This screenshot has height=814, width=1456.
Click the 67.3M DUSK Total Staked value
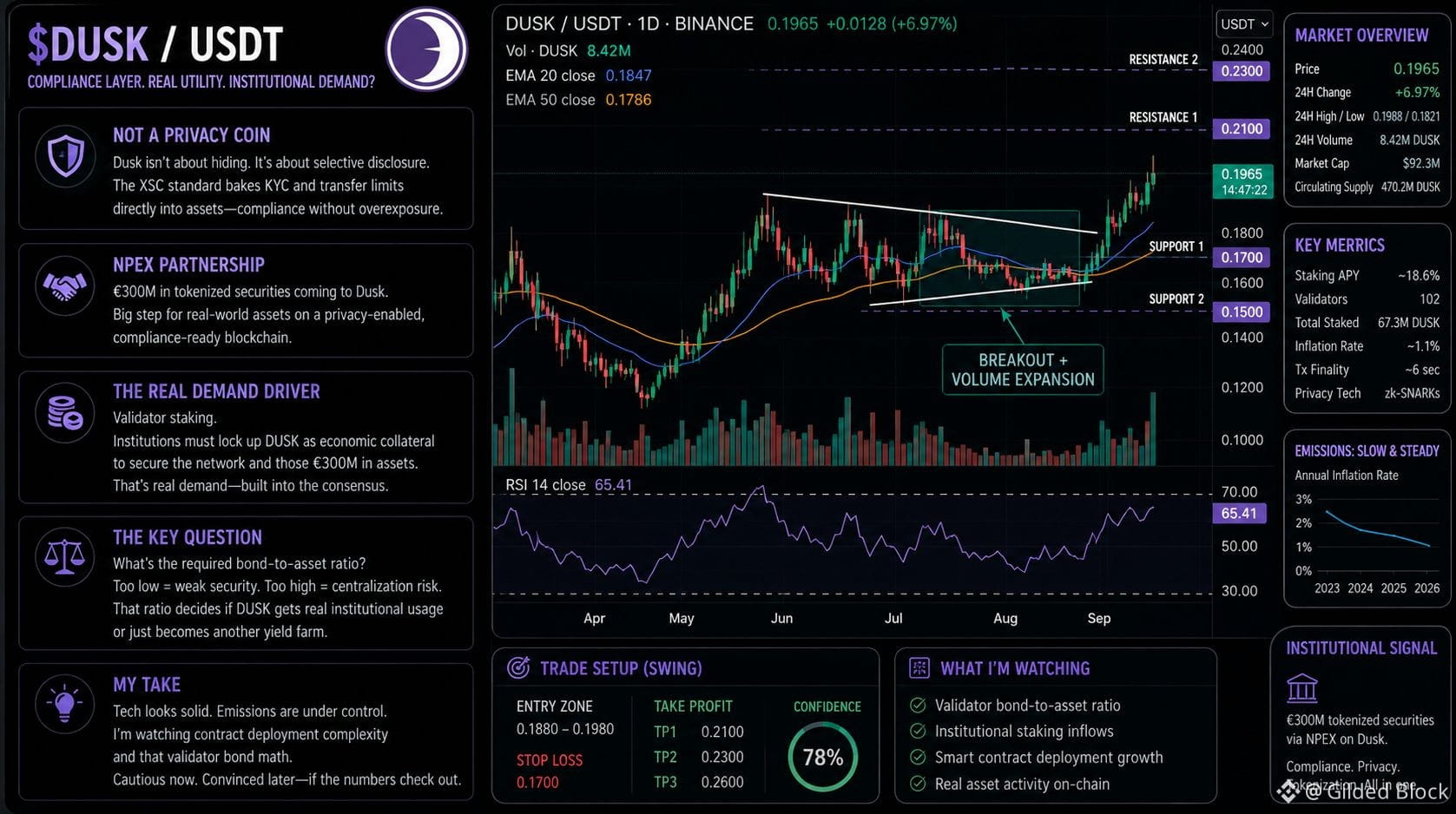(x=1408, y=323)
